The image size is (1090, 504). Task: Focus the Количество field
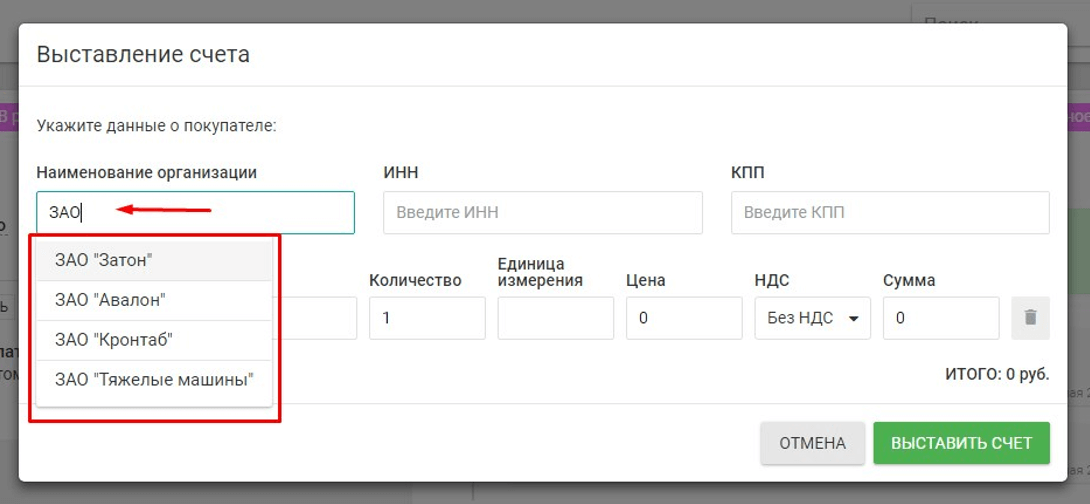pos(426,318)
